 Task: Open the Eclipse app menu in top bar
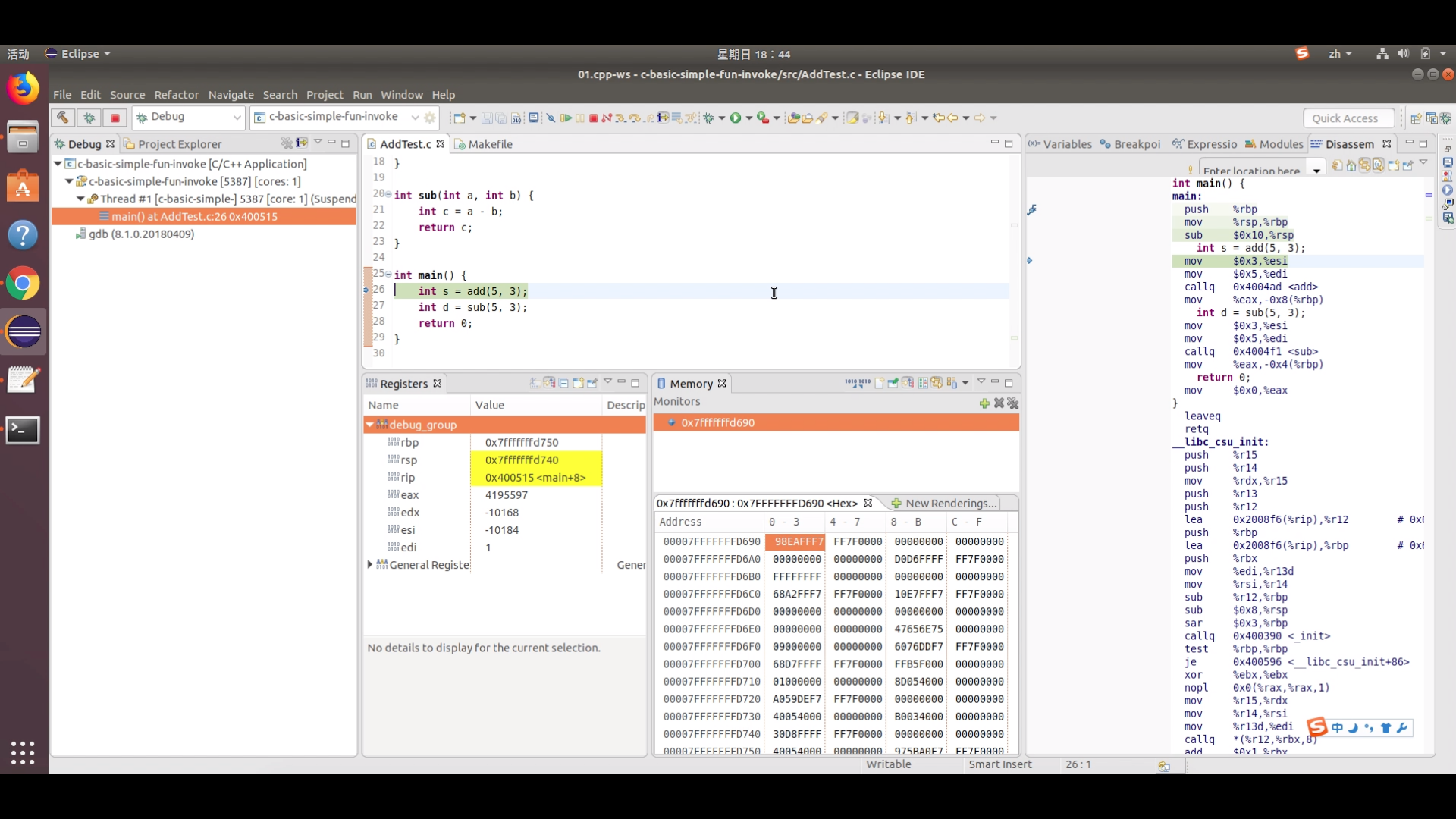78,54
